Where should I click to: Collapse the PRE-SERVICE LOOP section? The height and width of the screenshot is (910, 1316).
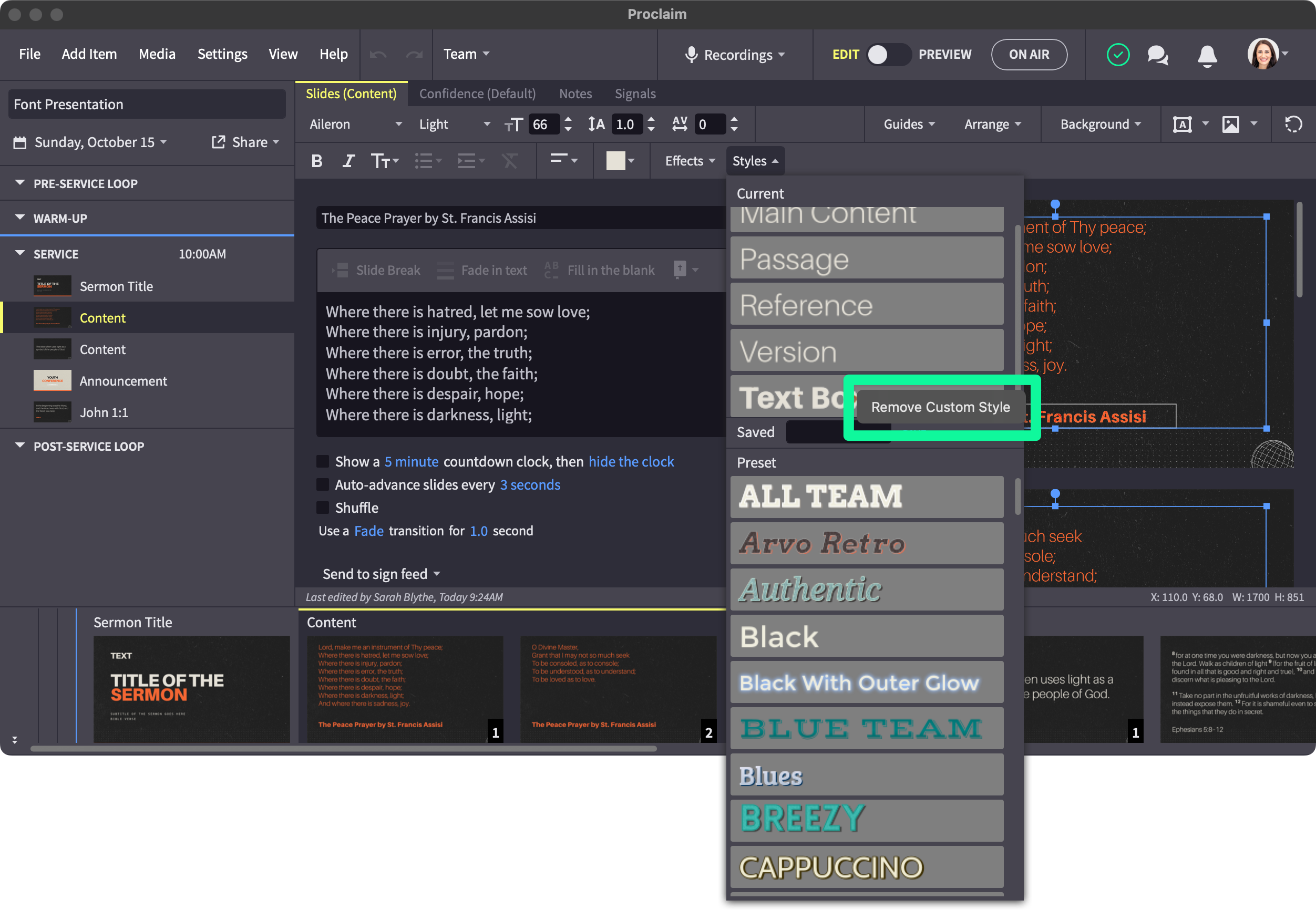click(20, 183)
